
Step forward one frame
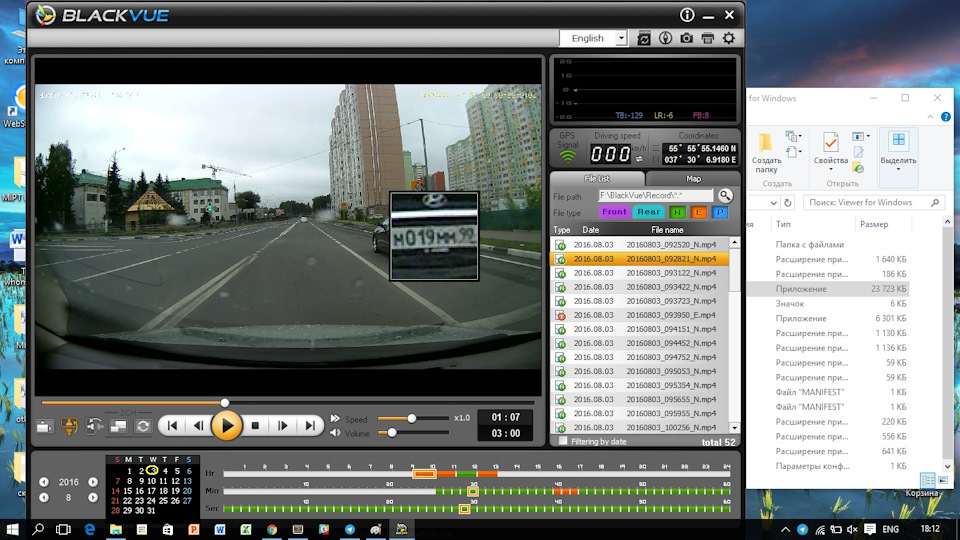(282, 426)
